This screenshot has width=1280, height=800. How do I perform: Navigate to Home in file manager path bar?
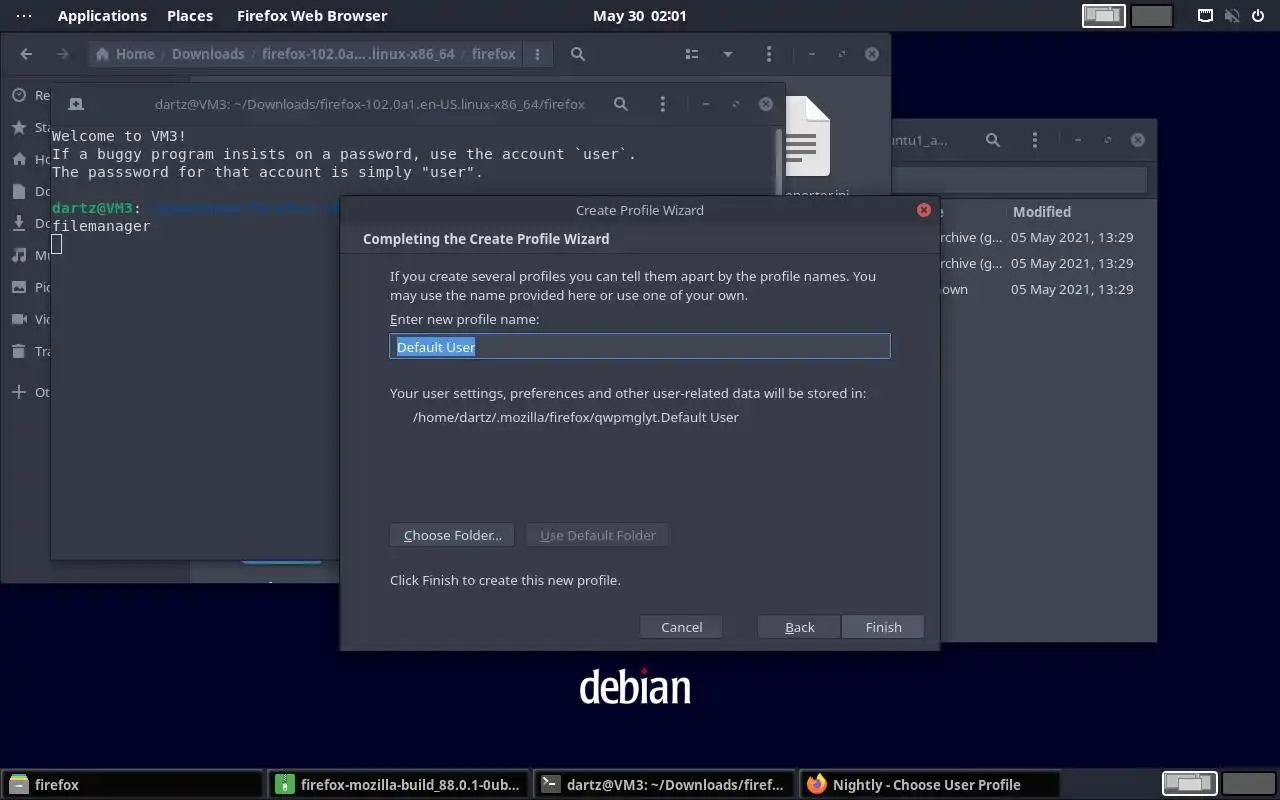click(125, 54)
